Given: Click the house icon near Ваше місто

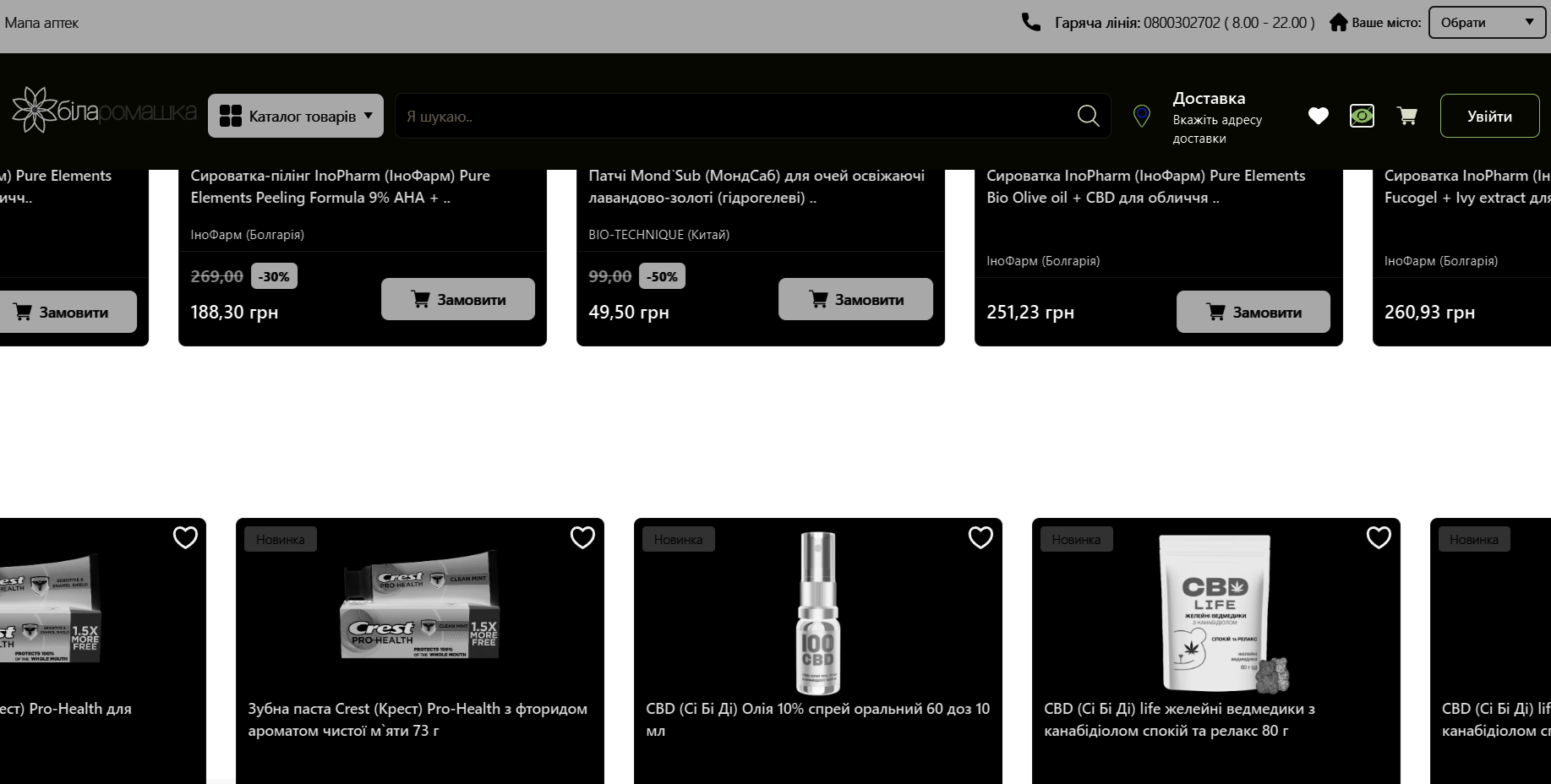Looking at the screenshot, I should [1338, 22].
